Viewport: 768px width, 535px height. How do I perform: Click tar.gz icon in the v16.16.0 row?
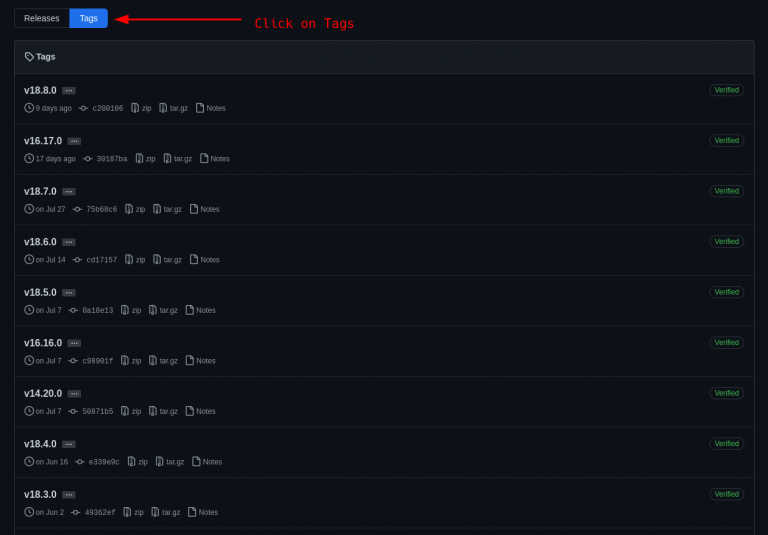coord(153,360)
